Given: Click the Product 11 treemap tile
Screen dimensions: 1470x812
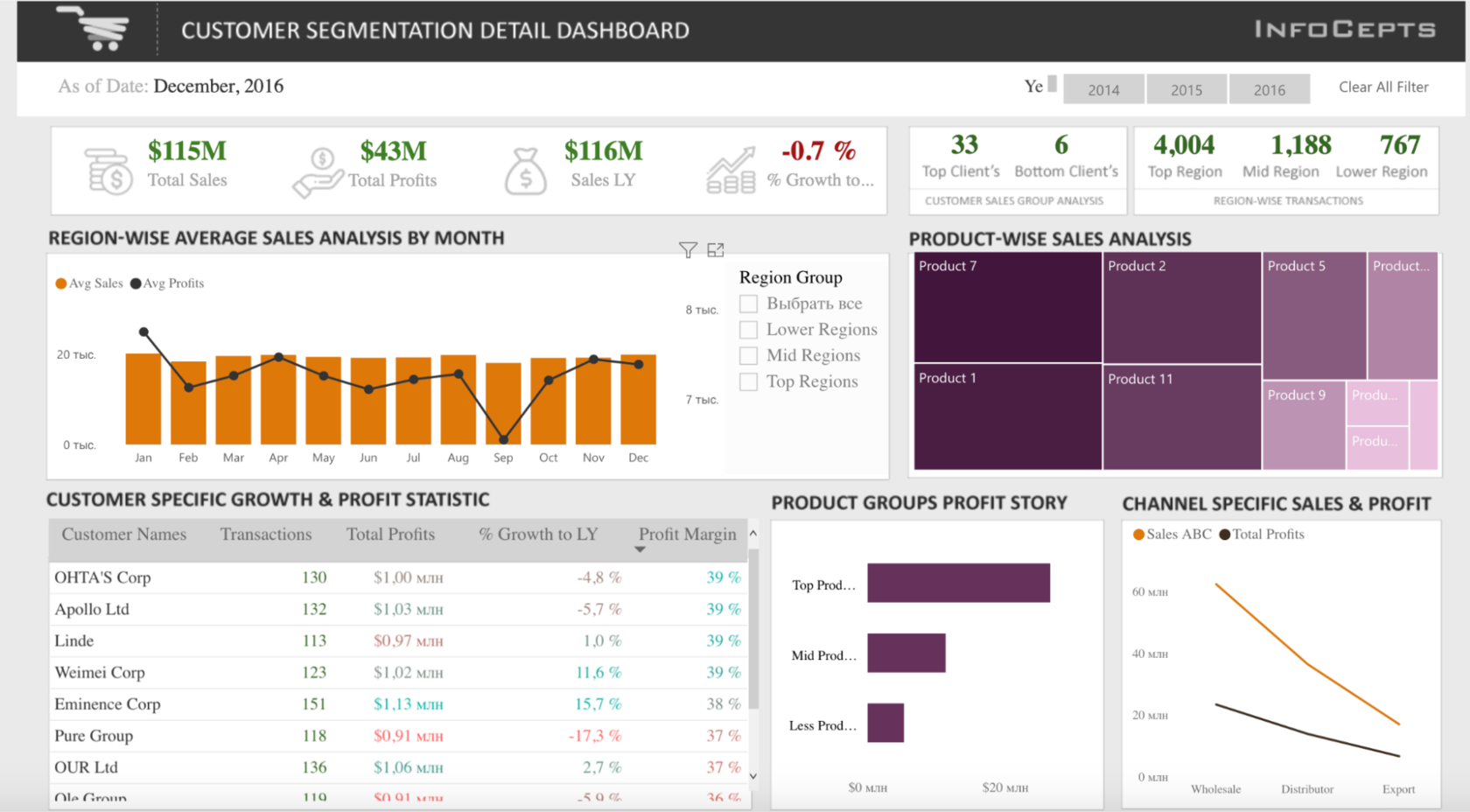Looking at the screenshot, I should click(1181, 417).
